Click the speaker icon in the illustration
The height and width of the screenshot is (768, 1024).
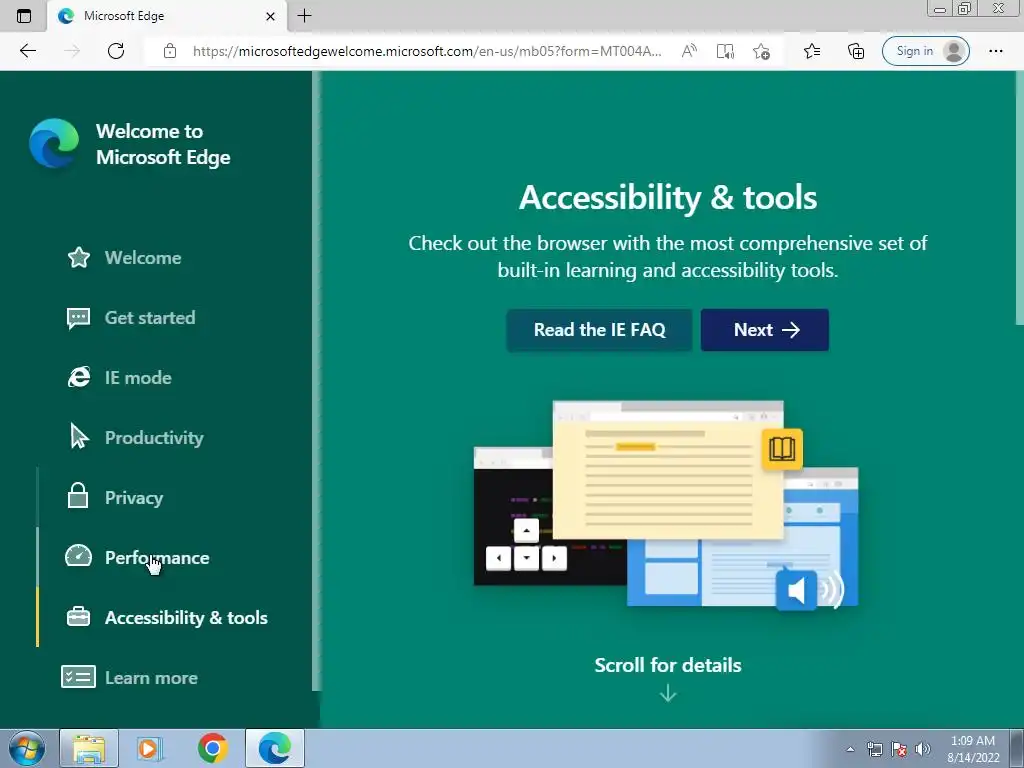[x=796, y=590]
